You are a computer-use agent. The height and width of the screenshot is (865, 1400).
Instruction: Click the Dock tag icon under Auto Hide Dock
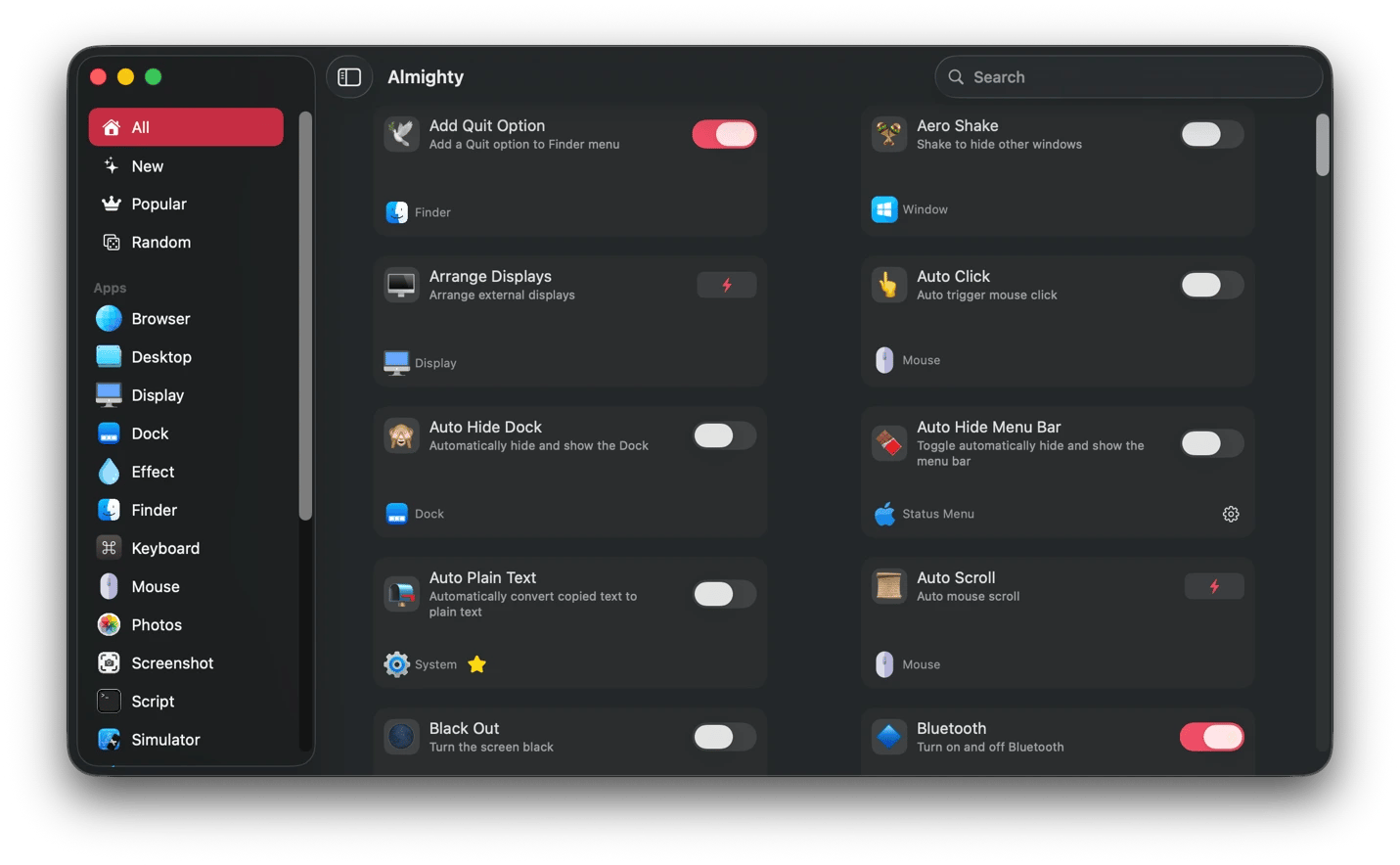(396, 514)
